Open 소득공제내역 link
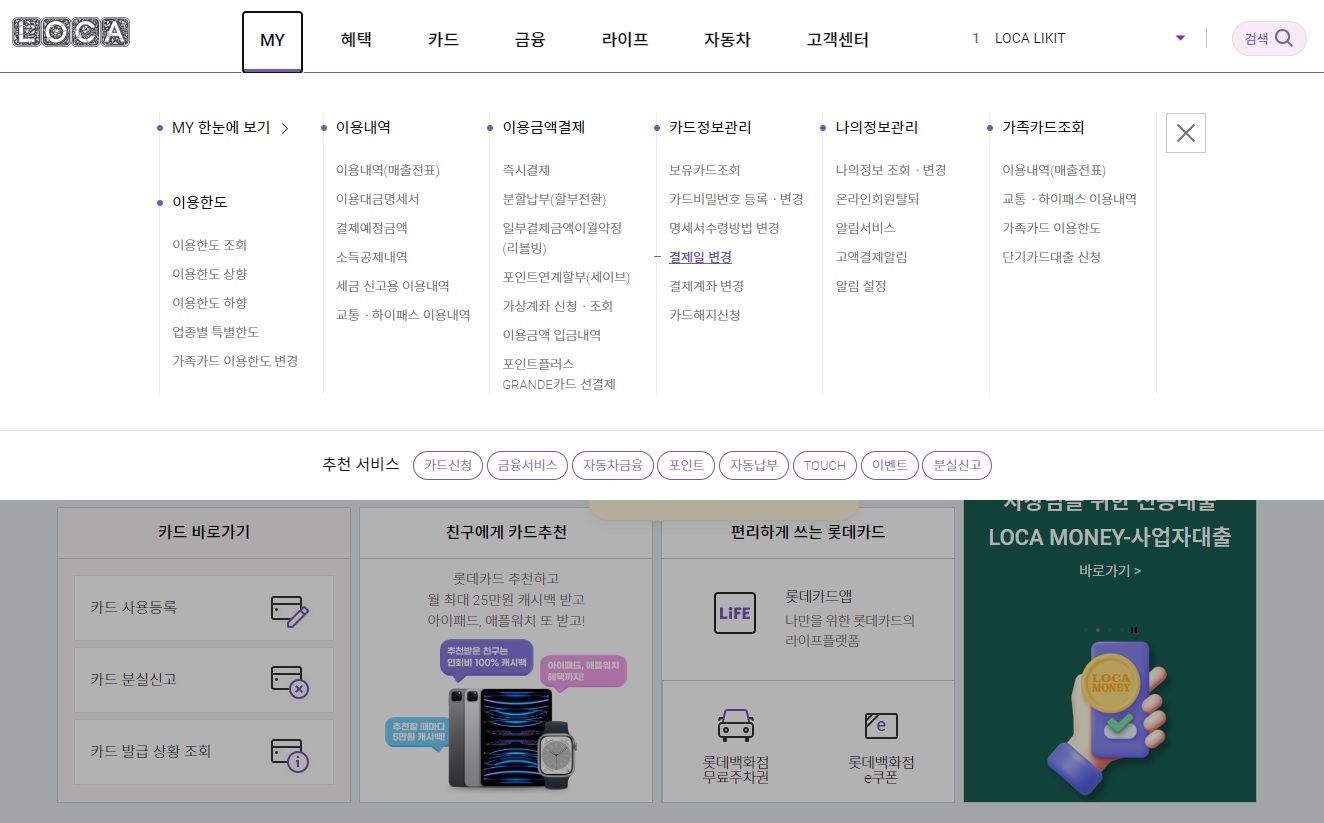Screen dimensions: 1324x823 (371, 257)
